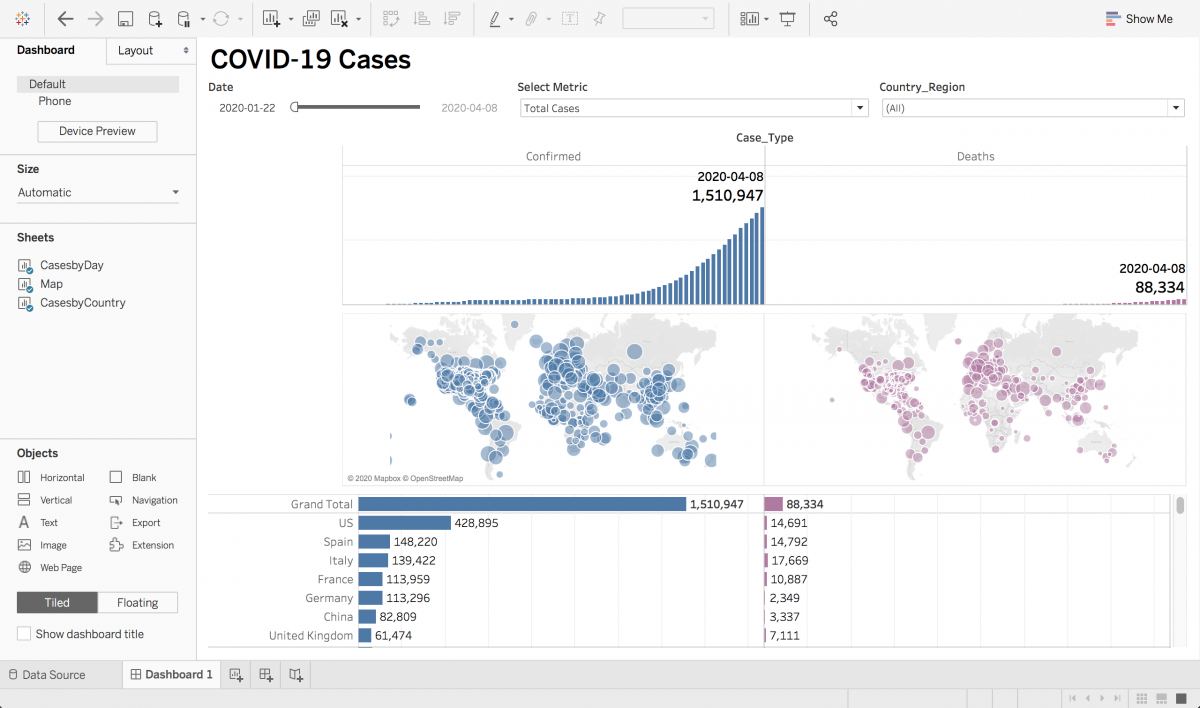The height and width of the screenshot is (708, 1200).
Task: Switch to the Layout tab
Action: 150,50
